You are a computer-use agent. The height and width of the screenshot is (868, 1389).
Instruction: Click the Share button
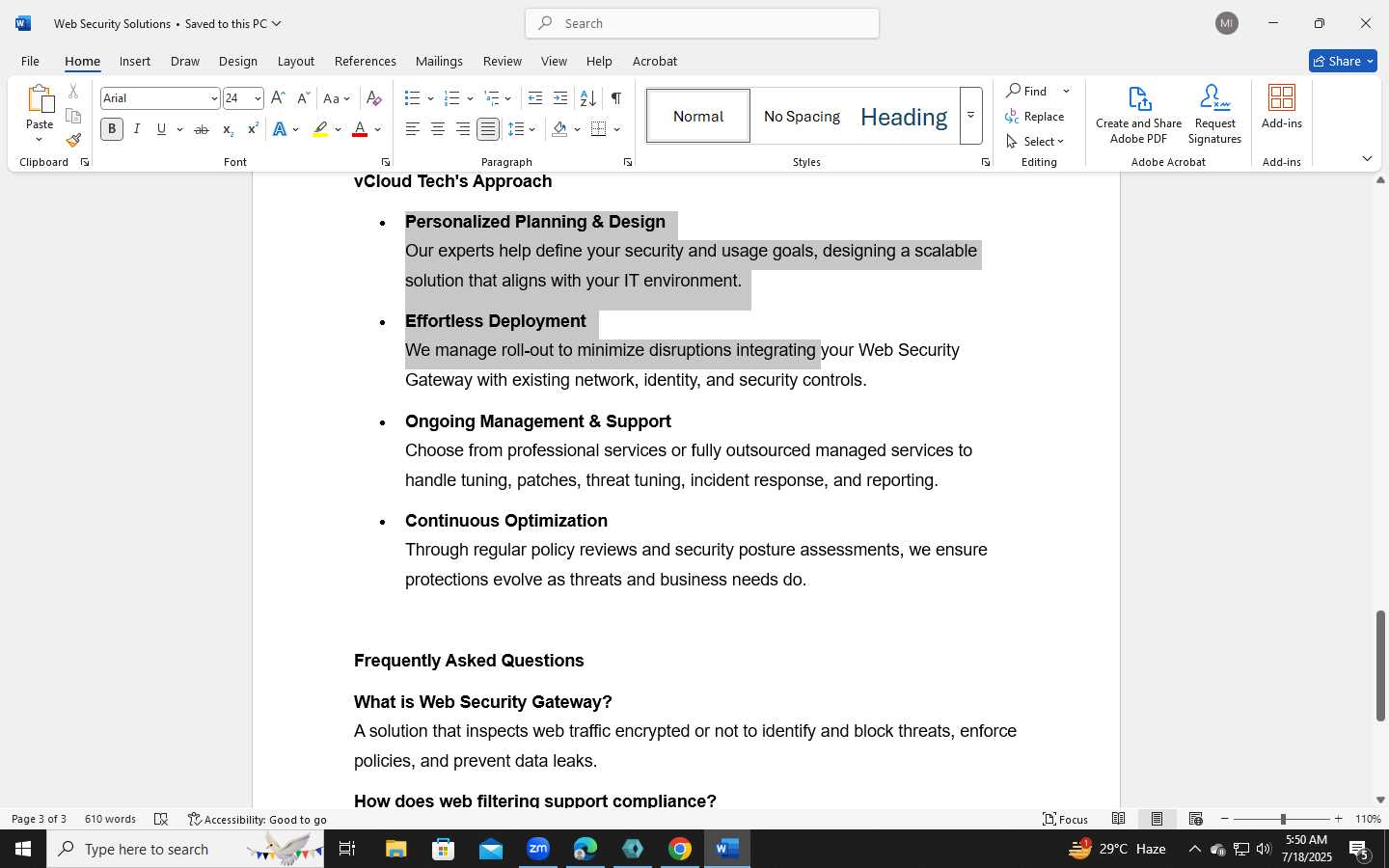pyautogui.click(x=1343, y=61)
